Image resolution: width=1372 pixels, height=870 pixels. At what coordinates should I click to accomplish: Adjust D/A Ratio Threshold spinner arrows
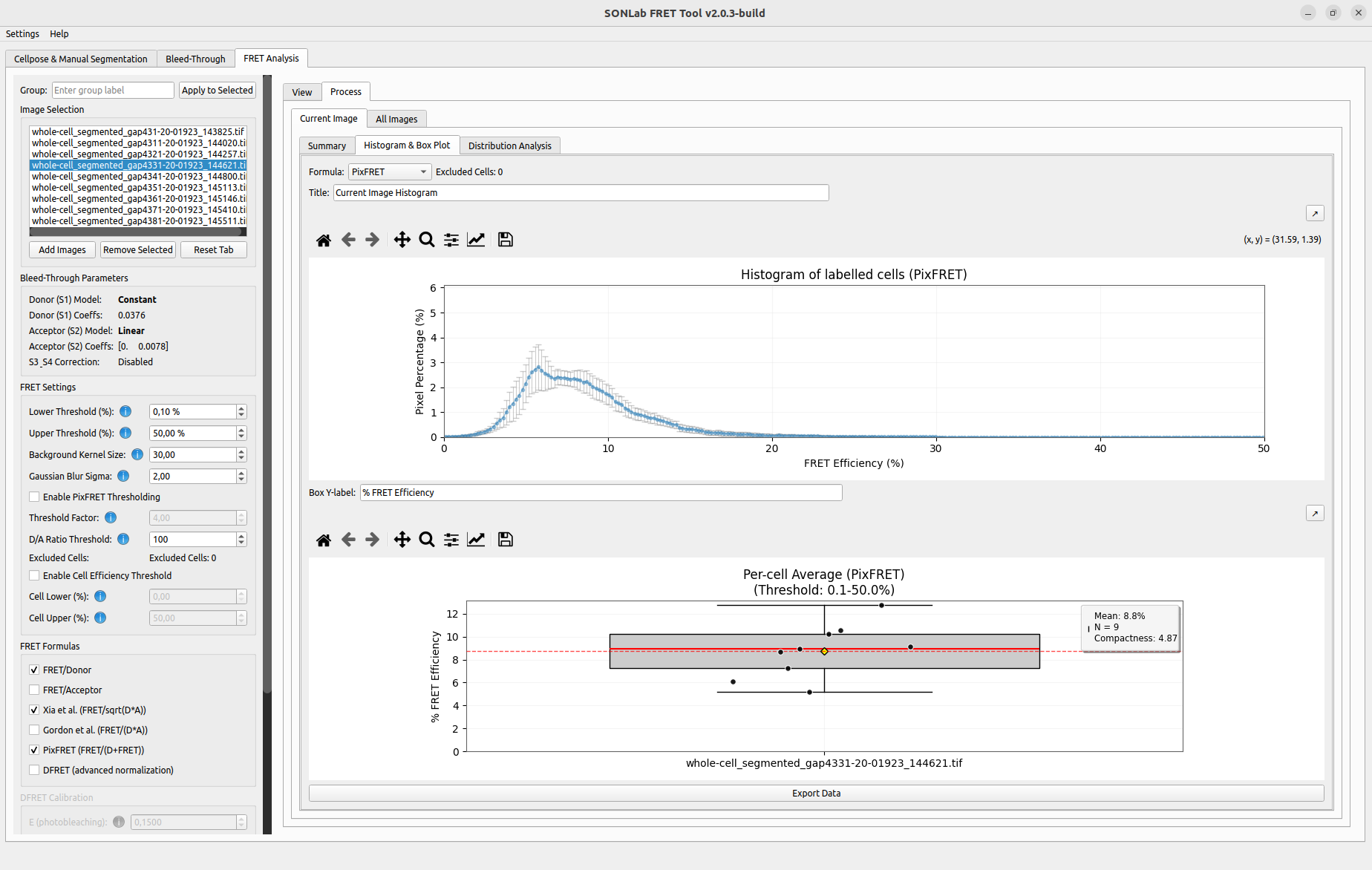point(241,539)
